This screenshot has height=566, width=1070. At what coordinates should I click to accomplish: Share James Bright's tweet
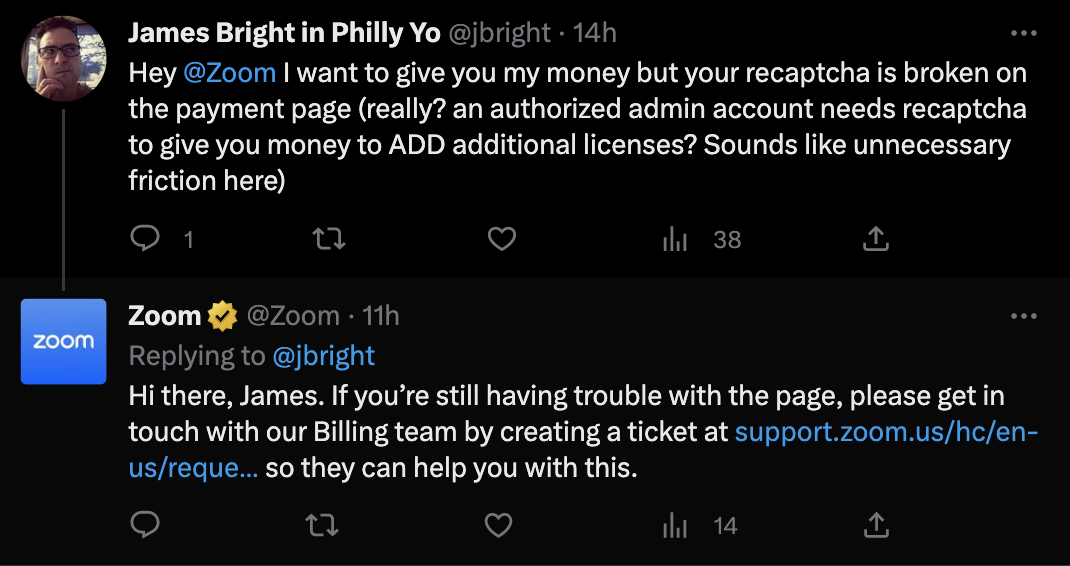[875, 239]
